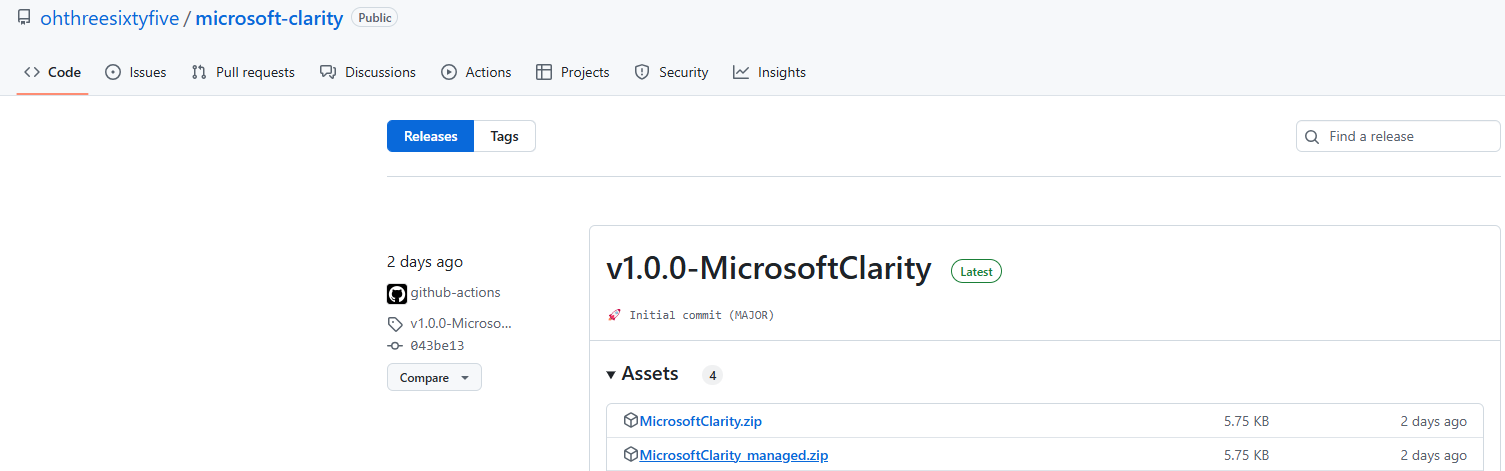Open the Issues tab
Viewport: 1505px width, 471px height.
[136, 72]
